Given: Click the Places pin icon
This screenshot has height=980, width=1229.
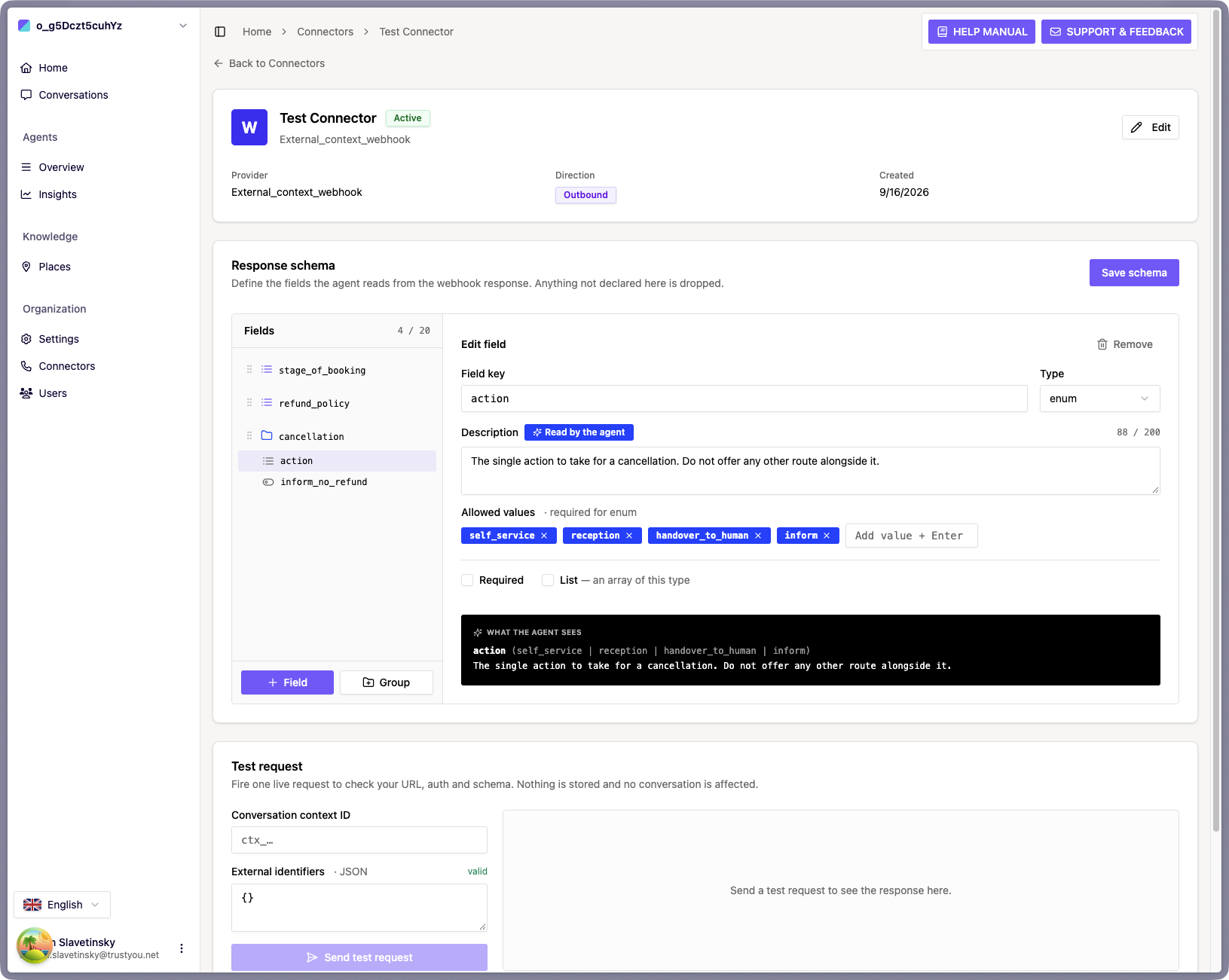Looking at the screenshot, I should [26, 267].
